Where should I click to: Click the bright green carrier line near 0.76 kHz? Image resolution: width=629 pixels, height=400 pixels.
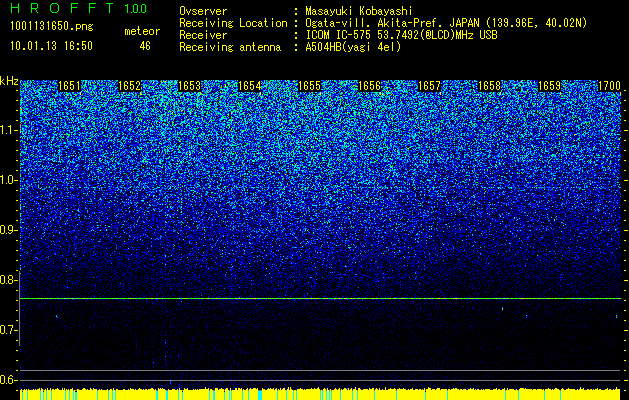[320, 298]
